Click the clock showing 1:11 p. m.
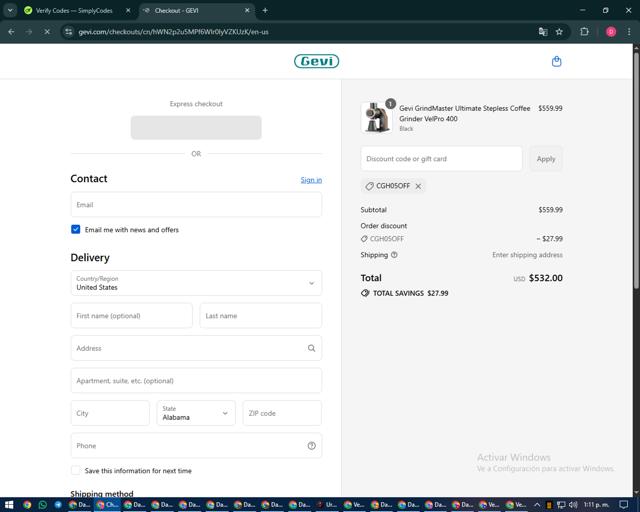 tap(596, 505)
